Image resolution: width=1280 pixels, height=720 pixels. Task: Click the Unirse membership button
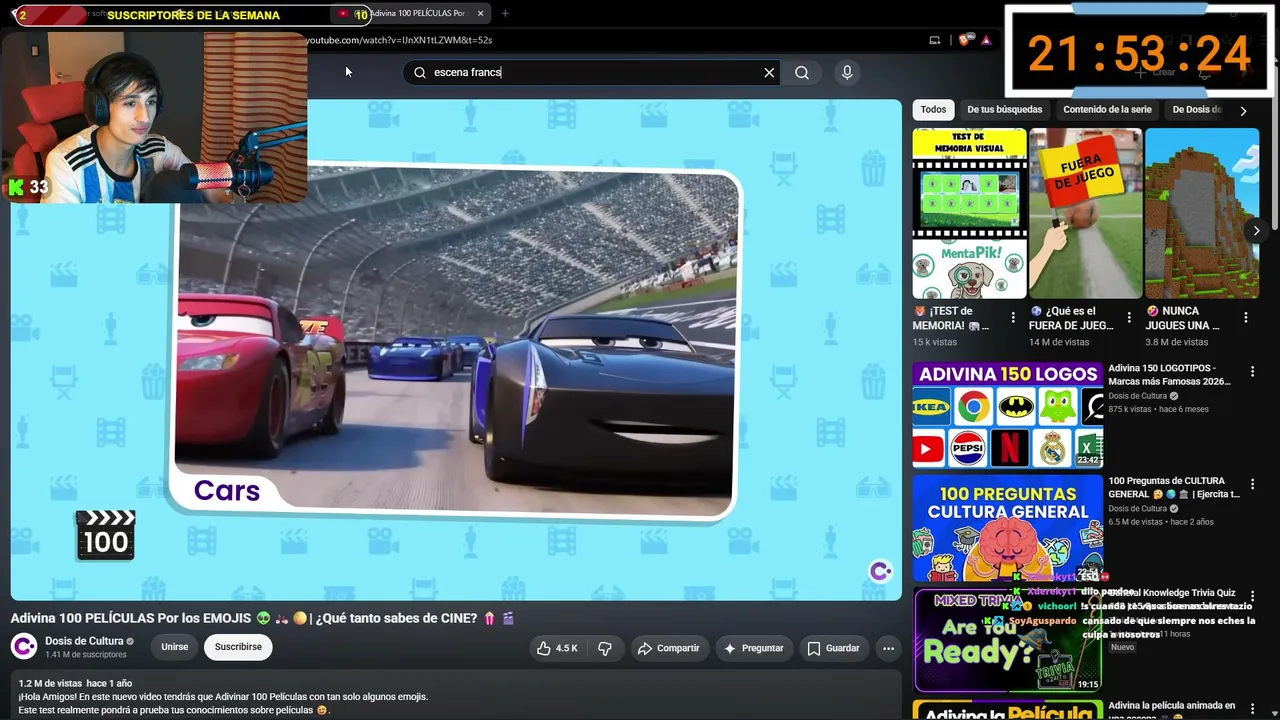coord(175,647)
